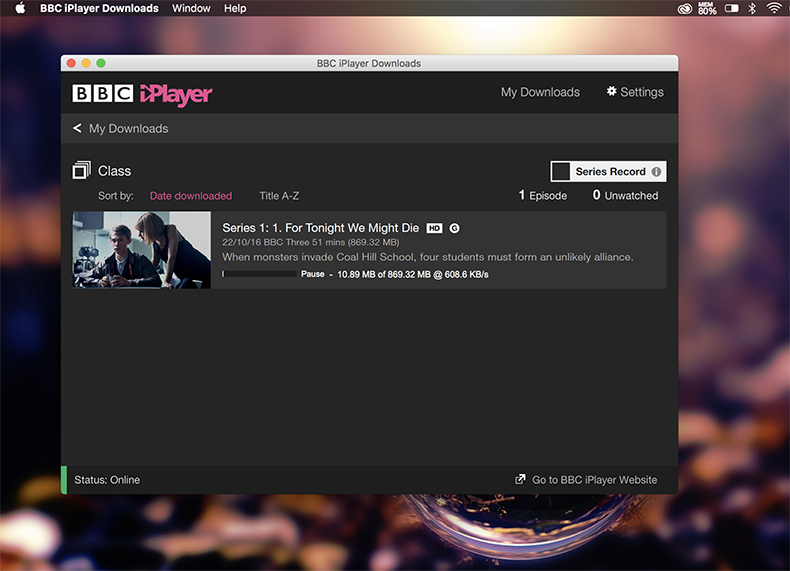The height and width of the screenshot is (571, 790).
Task: Minimize the window with the yellow button
Action: click(86, 63)
